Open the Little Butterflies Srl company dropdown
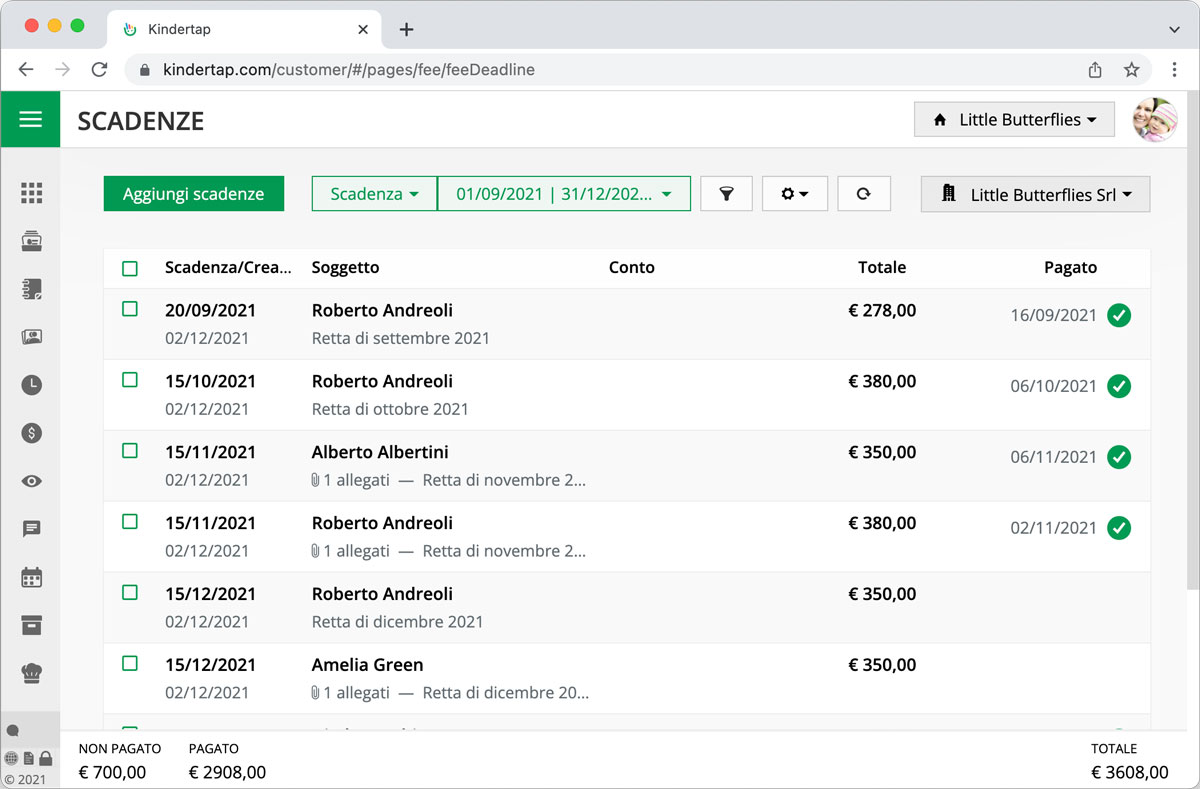1200x789 pixels. coord(1034,194)
